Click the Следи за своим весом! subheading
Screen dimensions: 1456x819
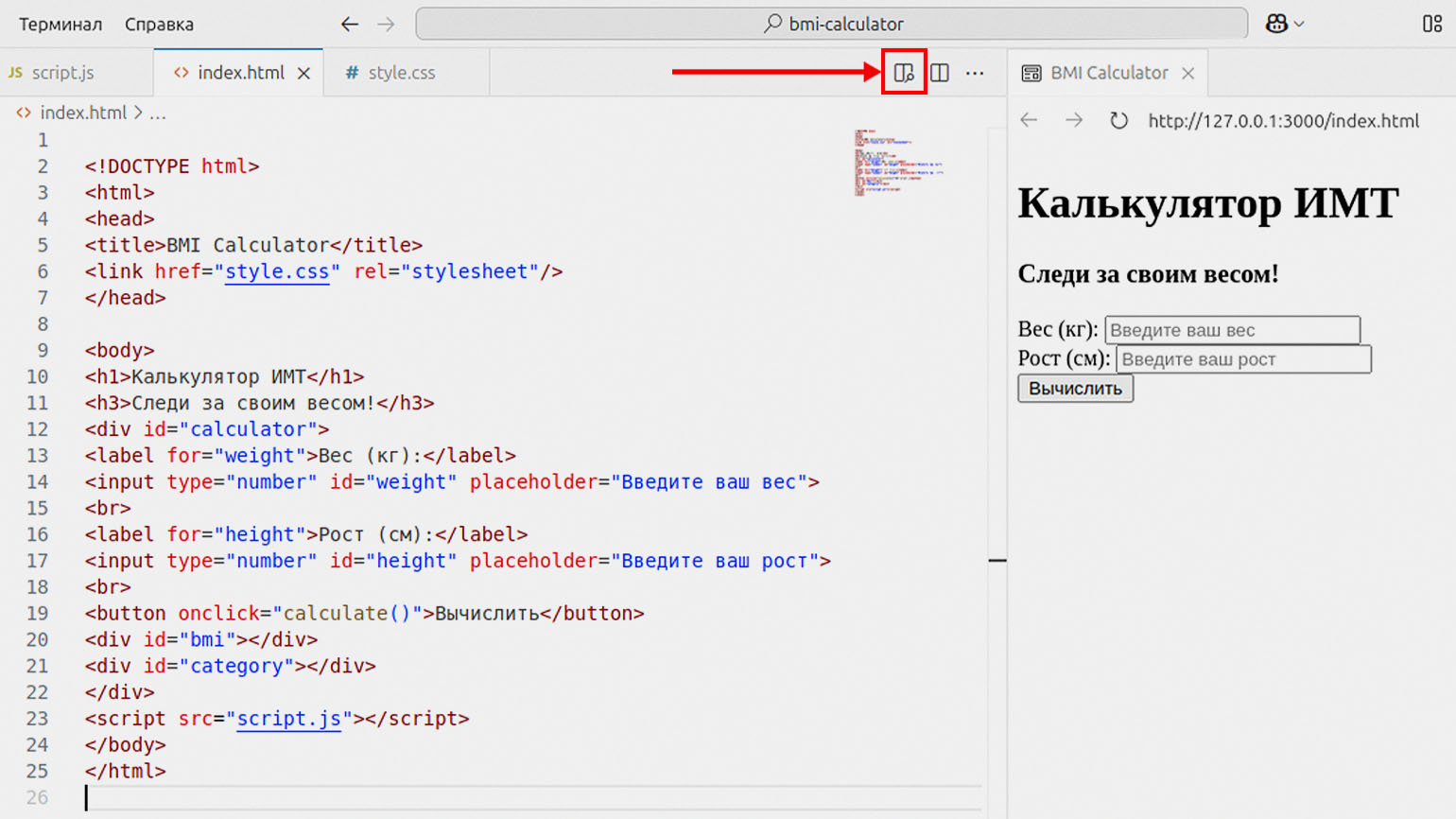pos(1148,274)
